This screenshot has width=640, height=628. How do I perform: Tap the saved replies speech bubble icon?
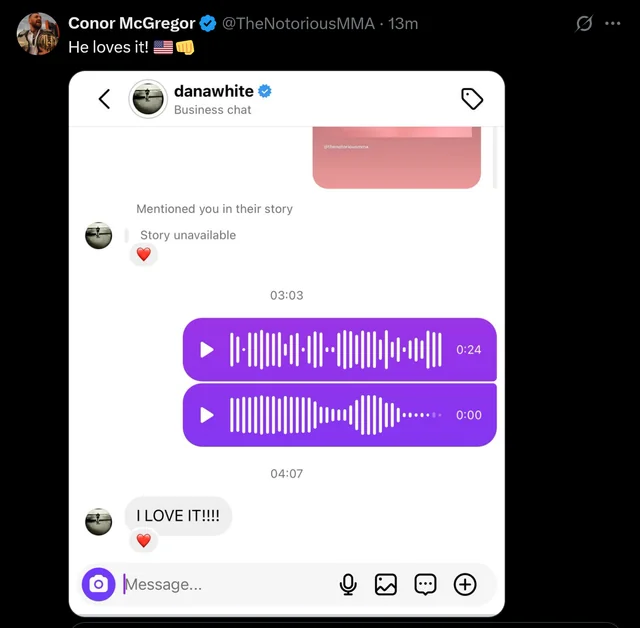[x=425, y=584]
